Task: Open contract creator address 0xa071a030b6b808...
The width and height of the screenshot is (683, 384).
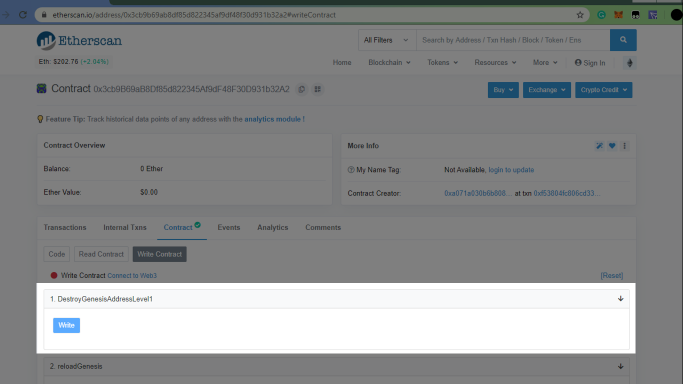Action: point(478,193)
